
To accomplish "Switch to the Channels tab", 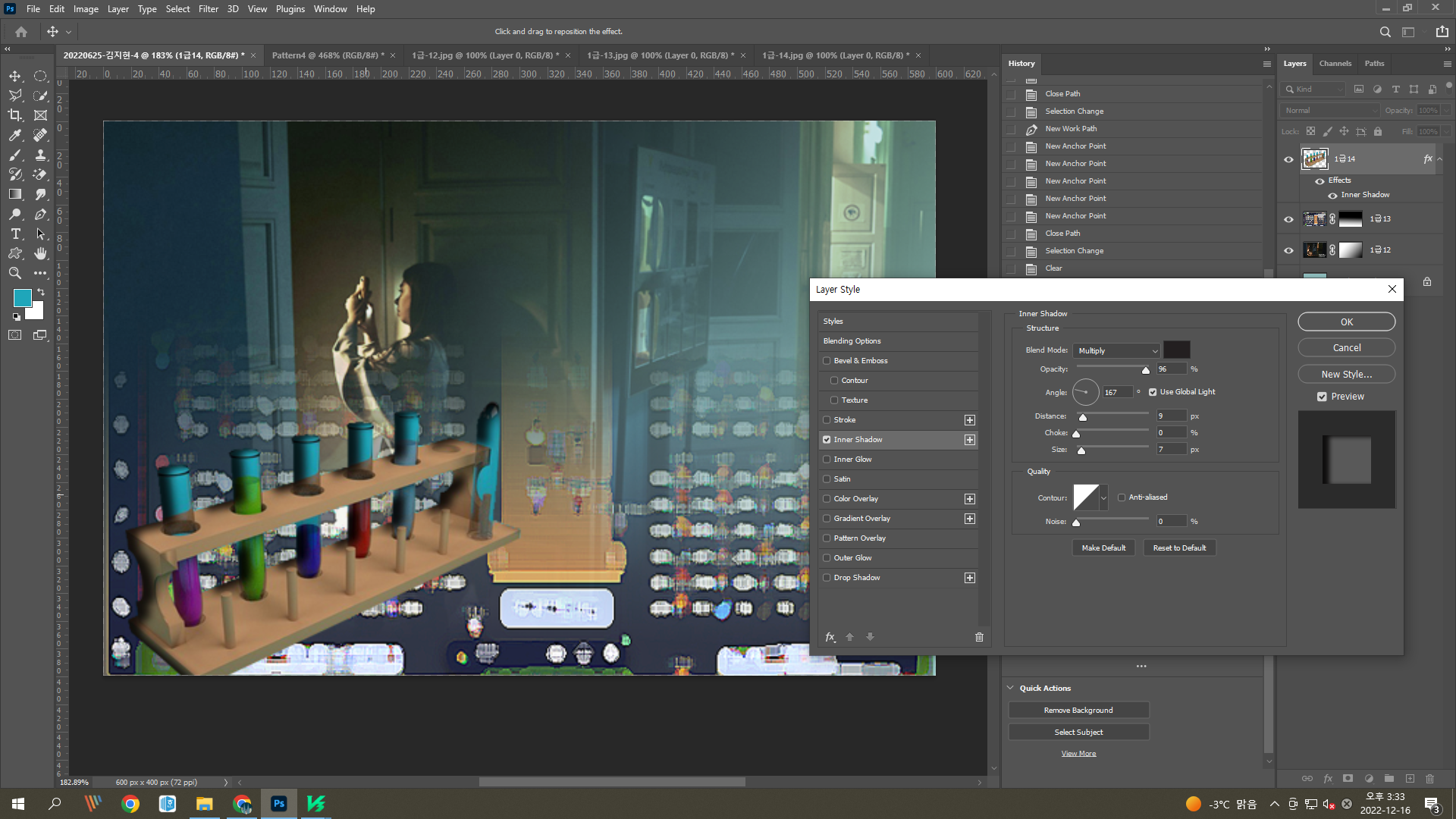I will tap(1335, 64).
